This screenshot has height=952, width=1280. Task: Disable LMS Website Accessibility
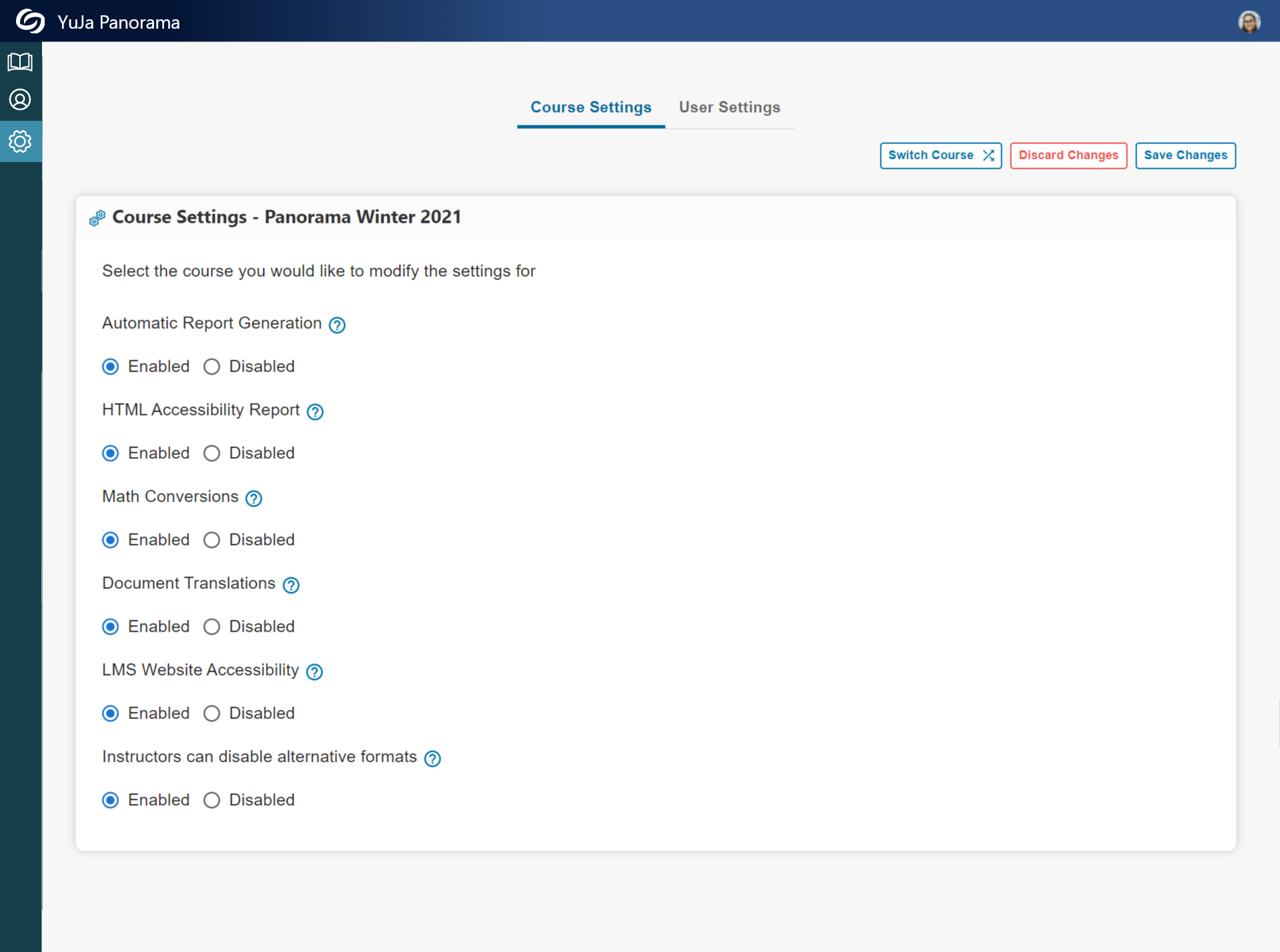(212, 714)
